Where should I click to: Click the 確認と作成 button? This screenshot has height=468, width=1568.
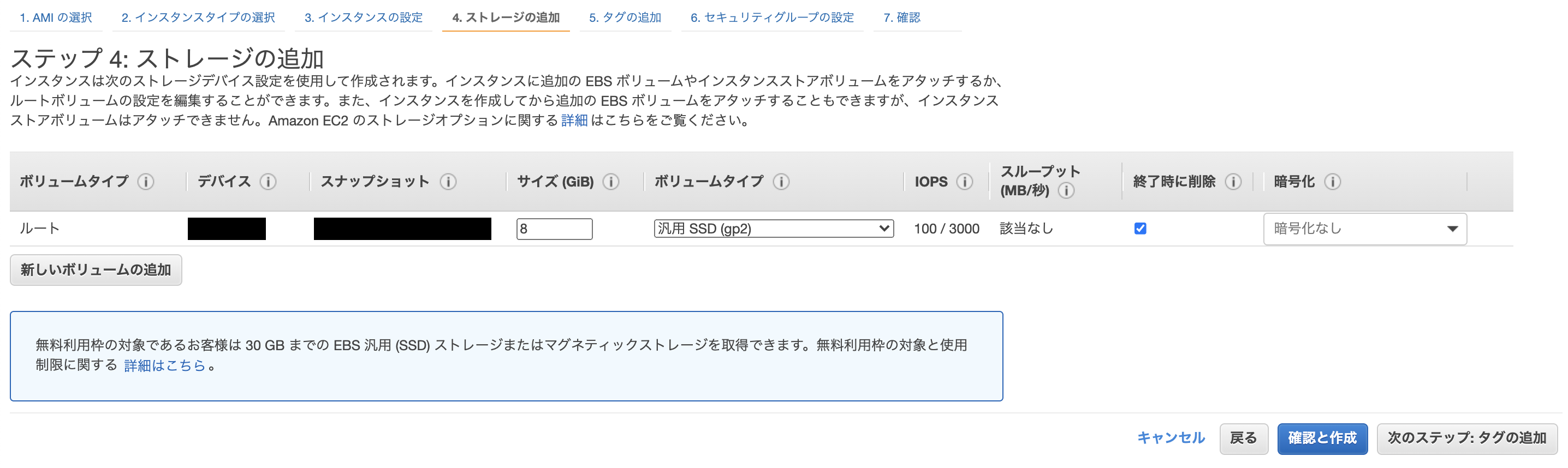point(1322,438)
